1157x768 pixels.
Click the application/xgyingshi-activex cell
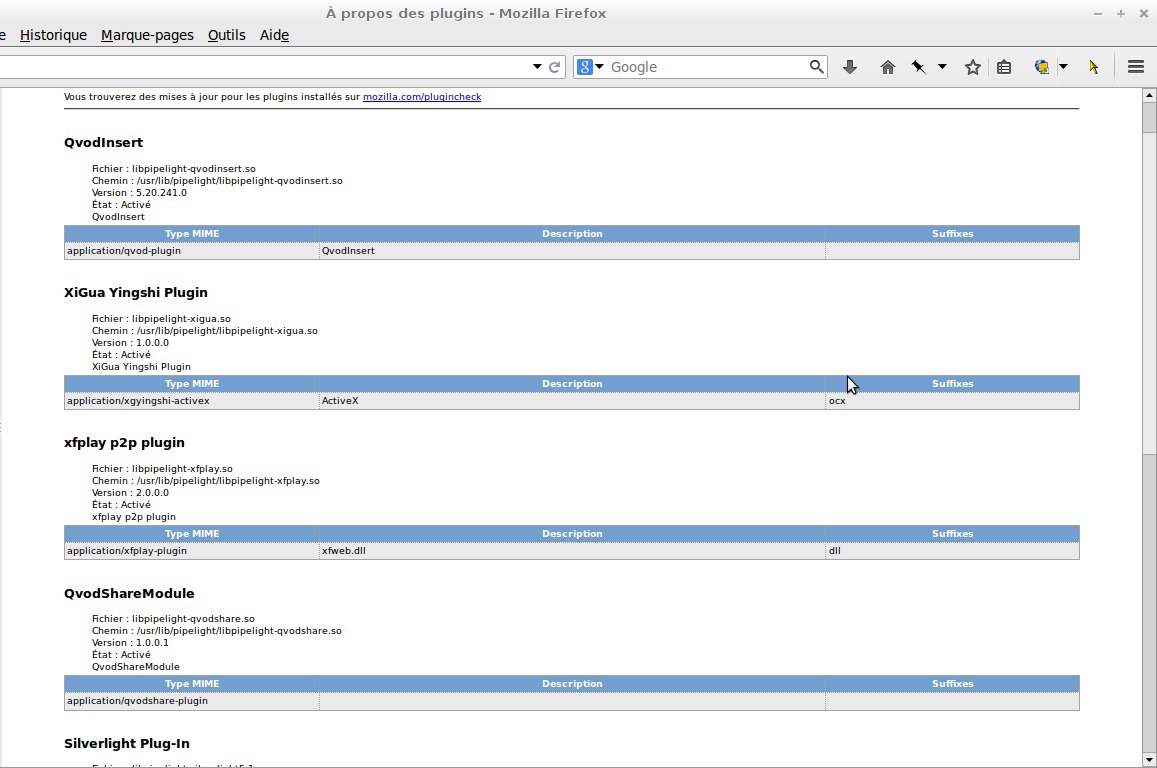(192, 401)
